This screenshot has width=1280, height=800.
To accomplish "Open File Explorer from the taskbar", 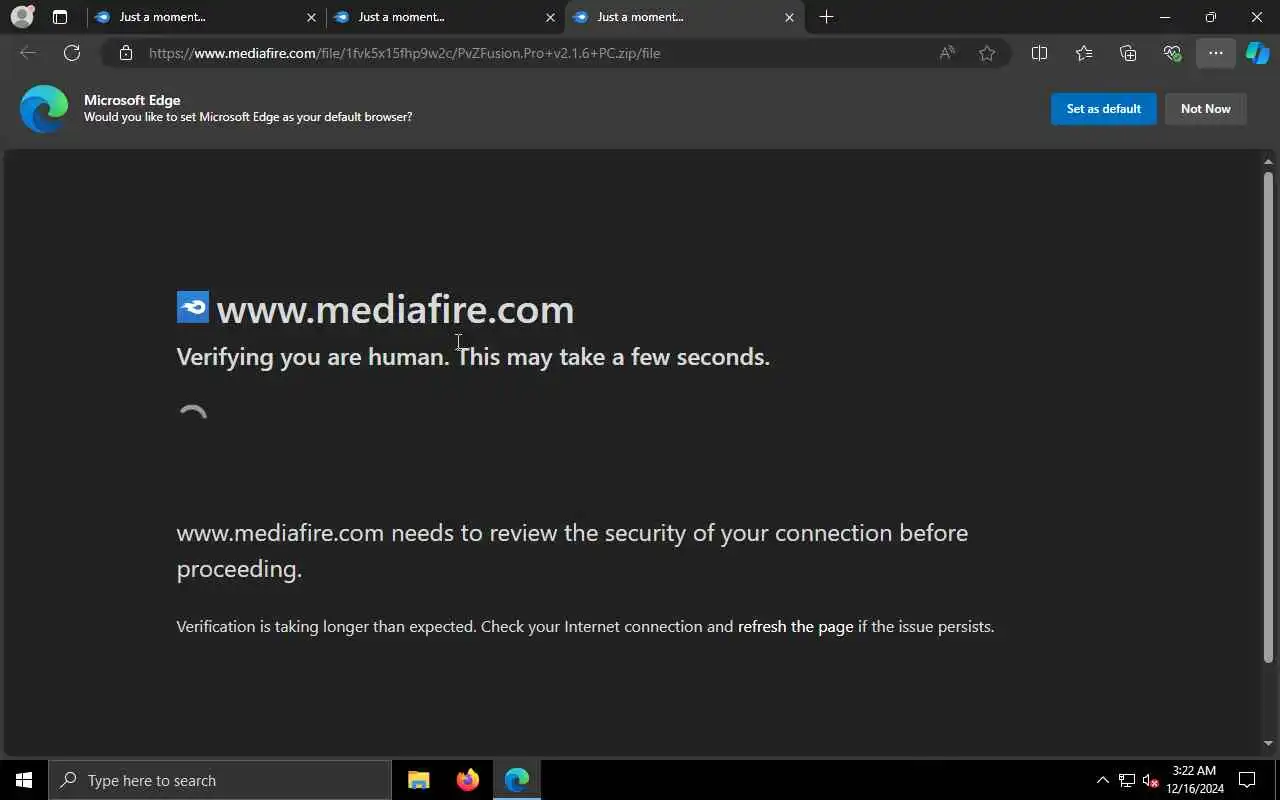I will [419, 780].
